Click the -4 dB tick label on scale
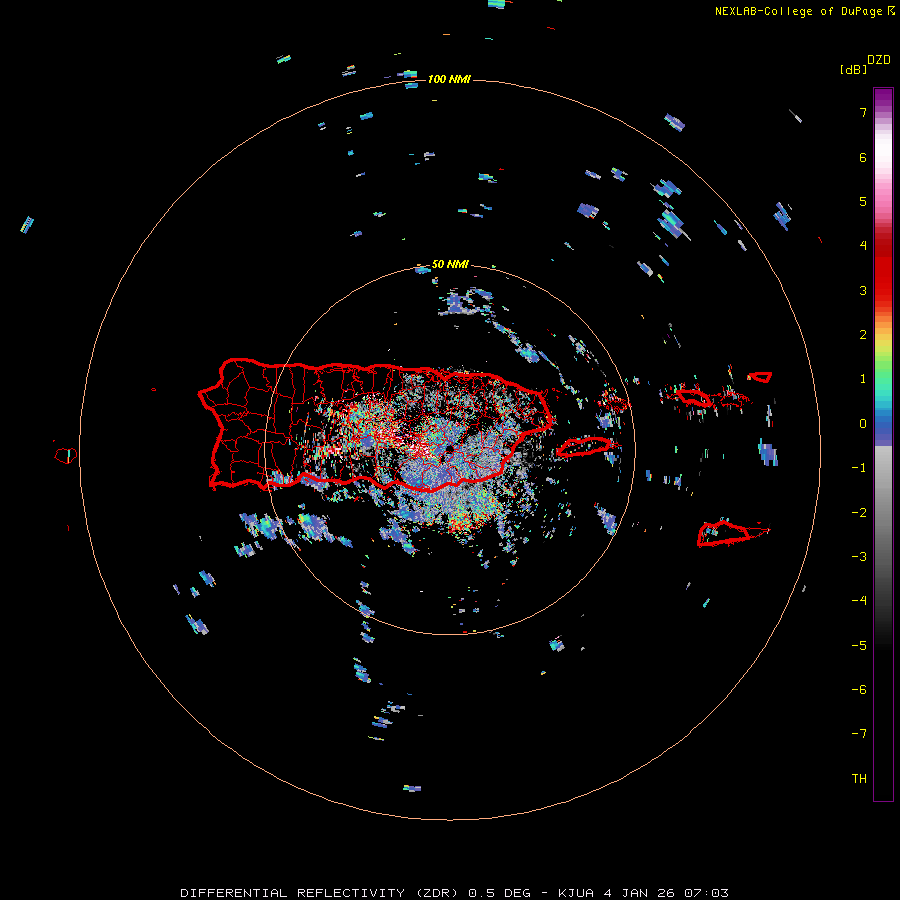The image size is (900, 900). tap(859, 601)
